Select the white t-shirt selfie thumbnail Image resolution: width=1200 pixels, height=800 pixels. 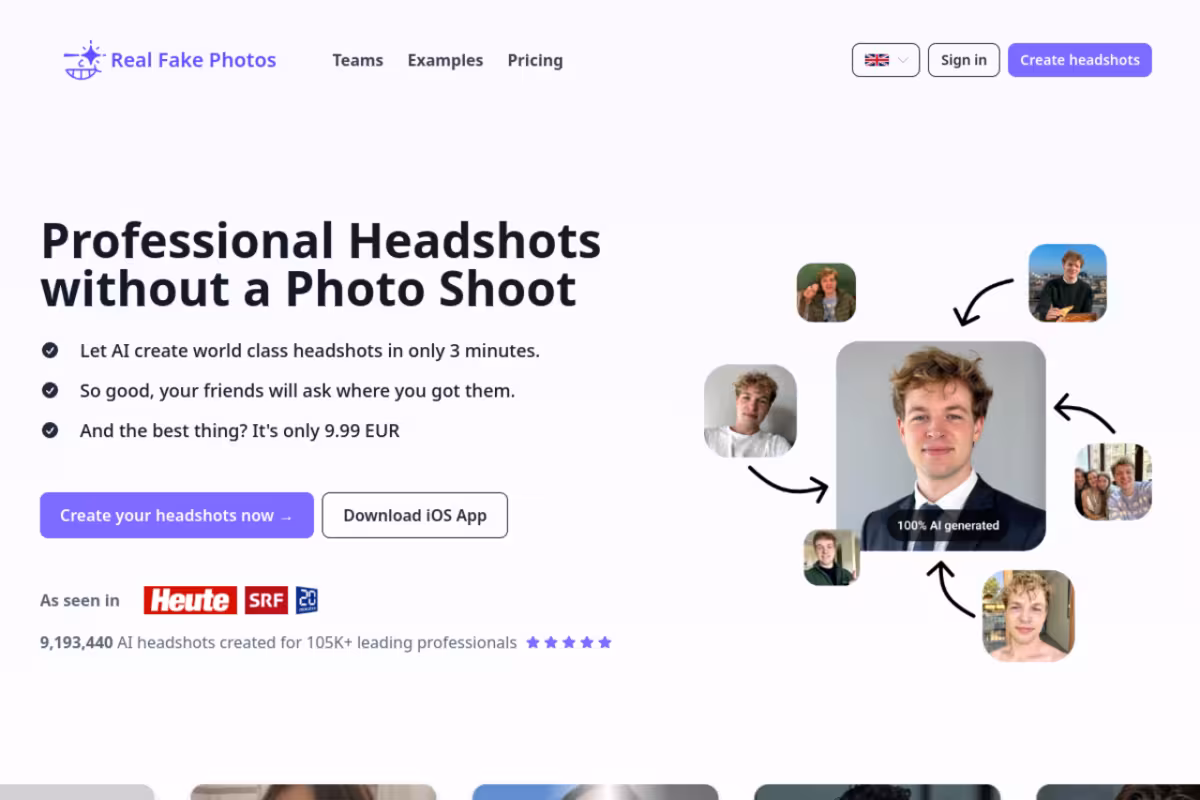(x=750, y=411)
